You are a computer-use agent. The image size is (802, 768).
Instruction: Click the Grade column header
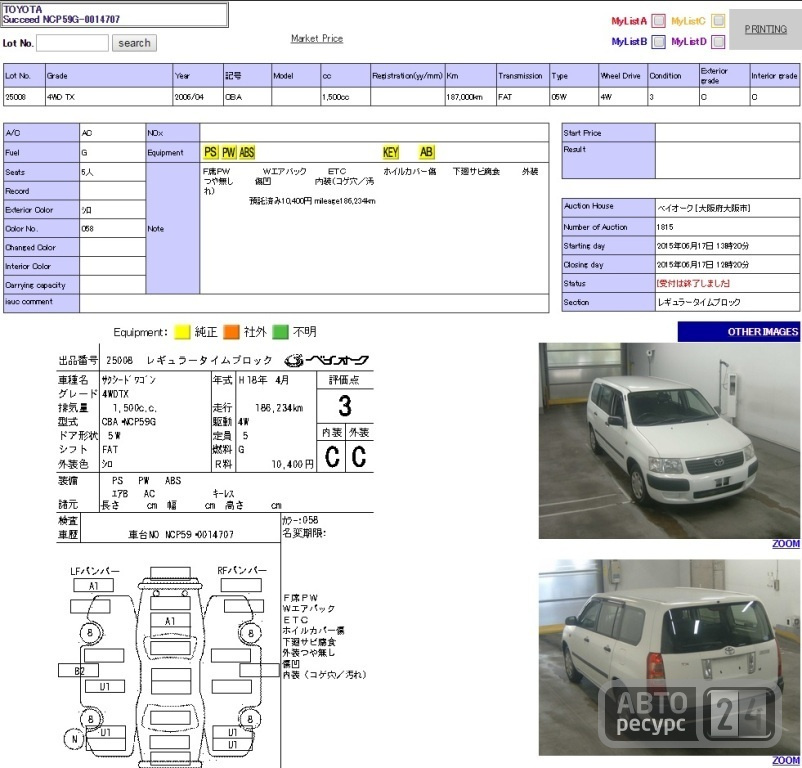click(x=109, y=76)
